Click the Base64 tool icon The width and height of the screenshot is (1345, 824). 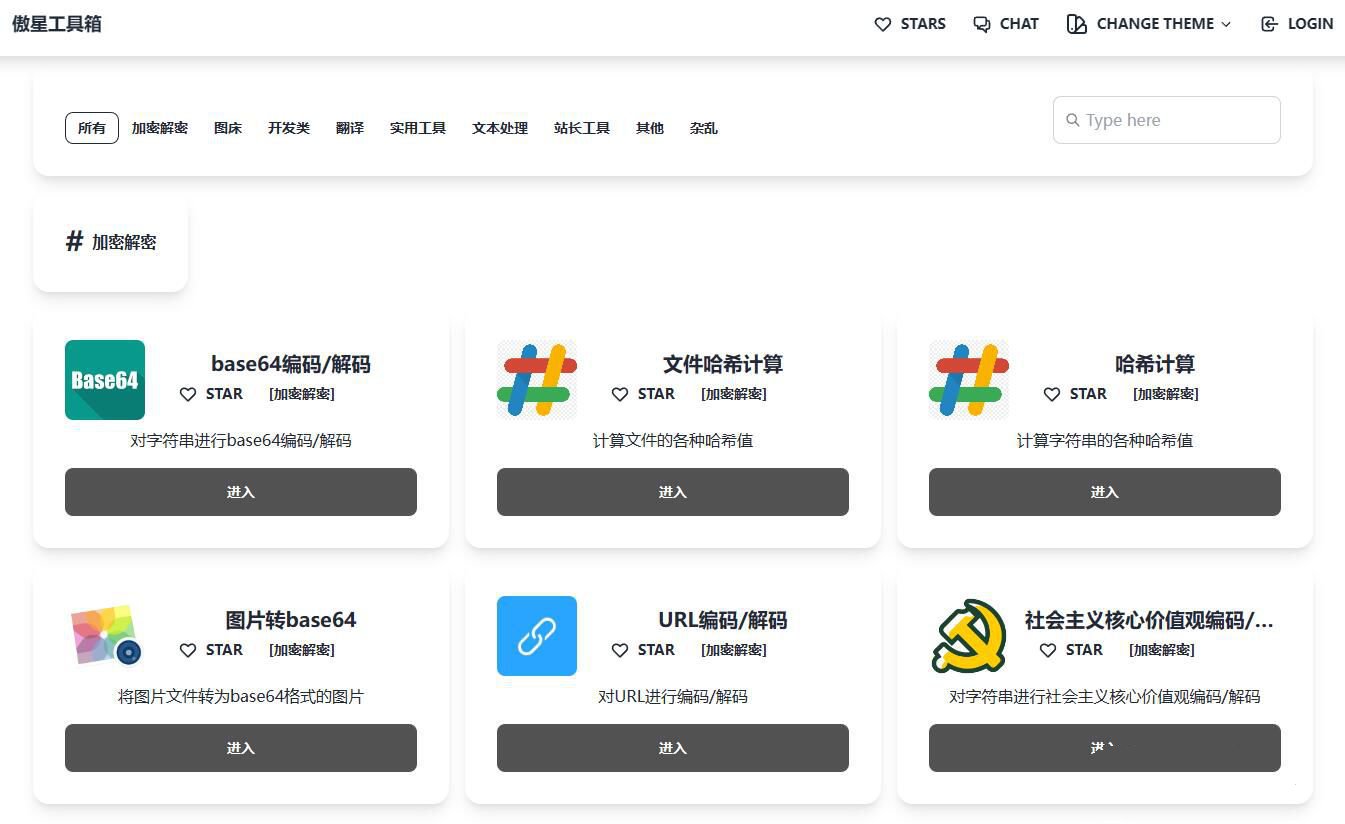click(104, 379)
